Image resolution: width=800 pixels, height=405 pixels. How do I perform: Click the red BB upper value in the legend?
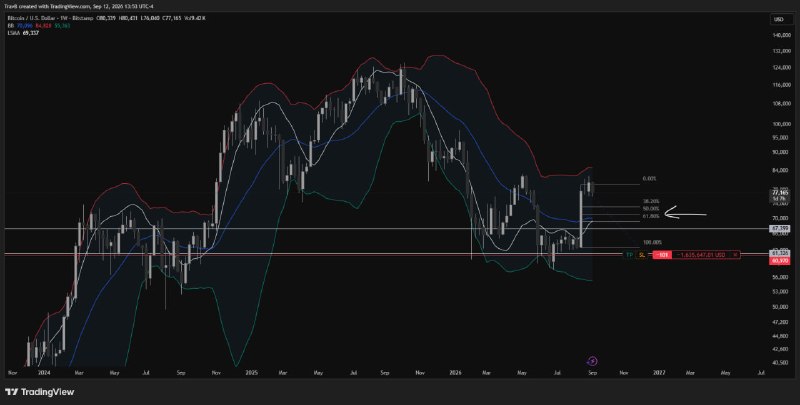tap(42, 25)
